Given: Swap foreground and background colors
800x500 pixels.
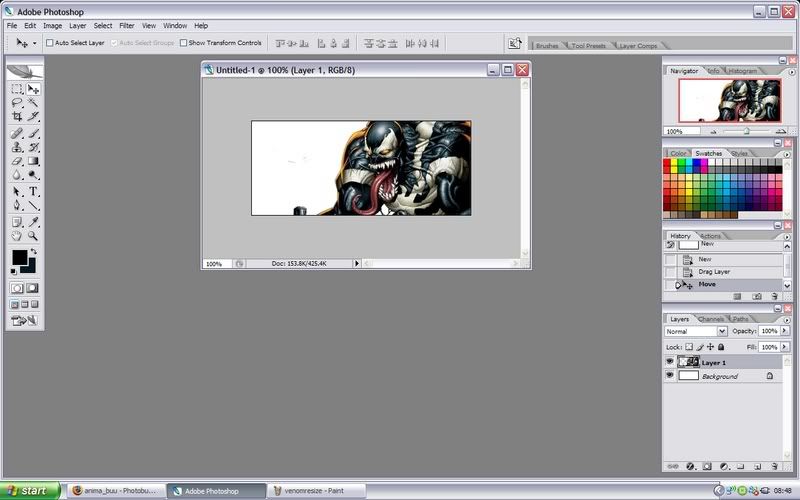Looking at the screenshot, I should (34, 251).
